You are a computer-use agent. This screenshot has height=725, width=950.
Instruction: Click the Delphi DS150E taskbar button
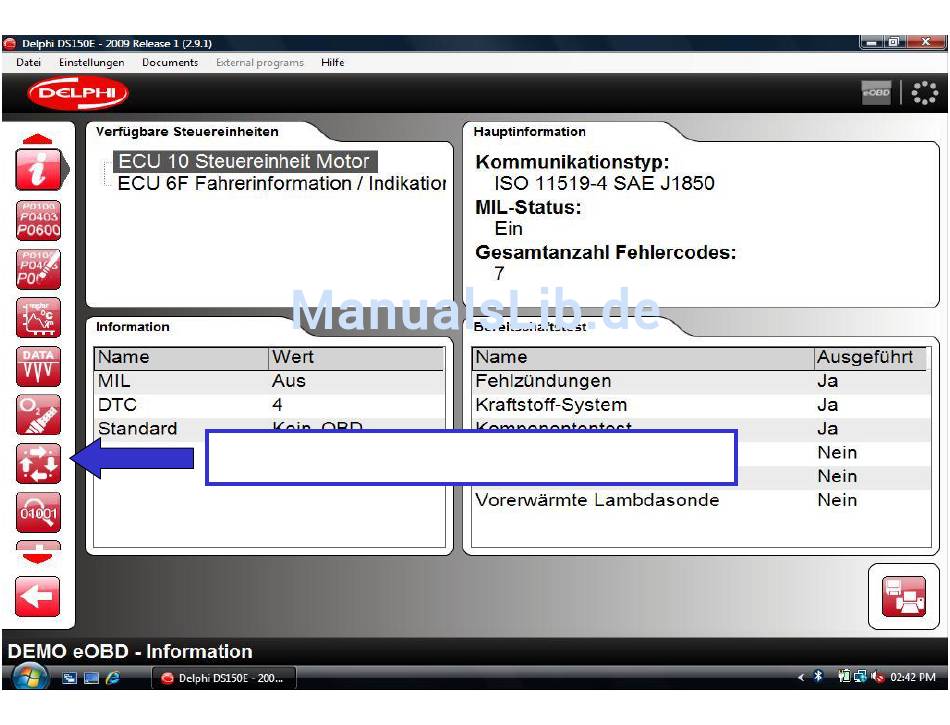pyautogui.click(x=224, y=678)
